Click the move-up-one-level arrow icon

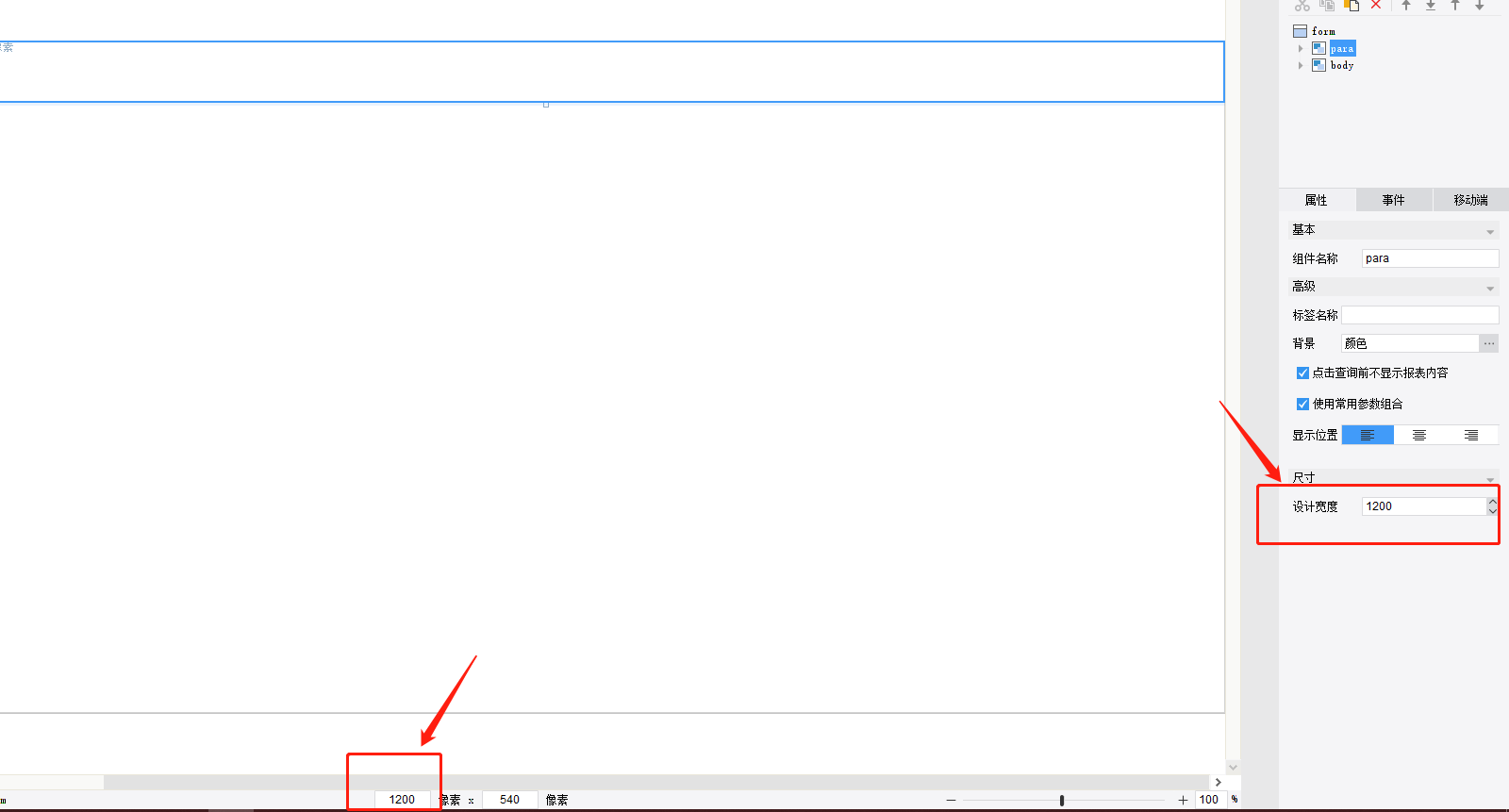click(1455, 5)
